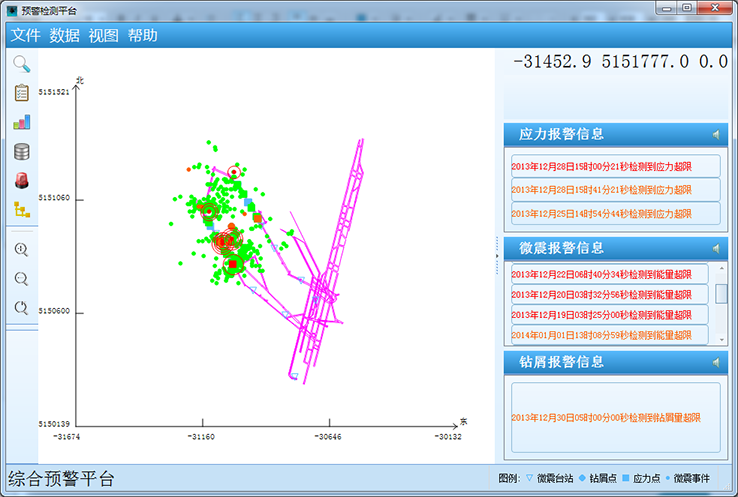This screenshot has height=497, width=738.
Task: Collapse the 微震报警信息 panel
Action: click(x=715, y=248)
